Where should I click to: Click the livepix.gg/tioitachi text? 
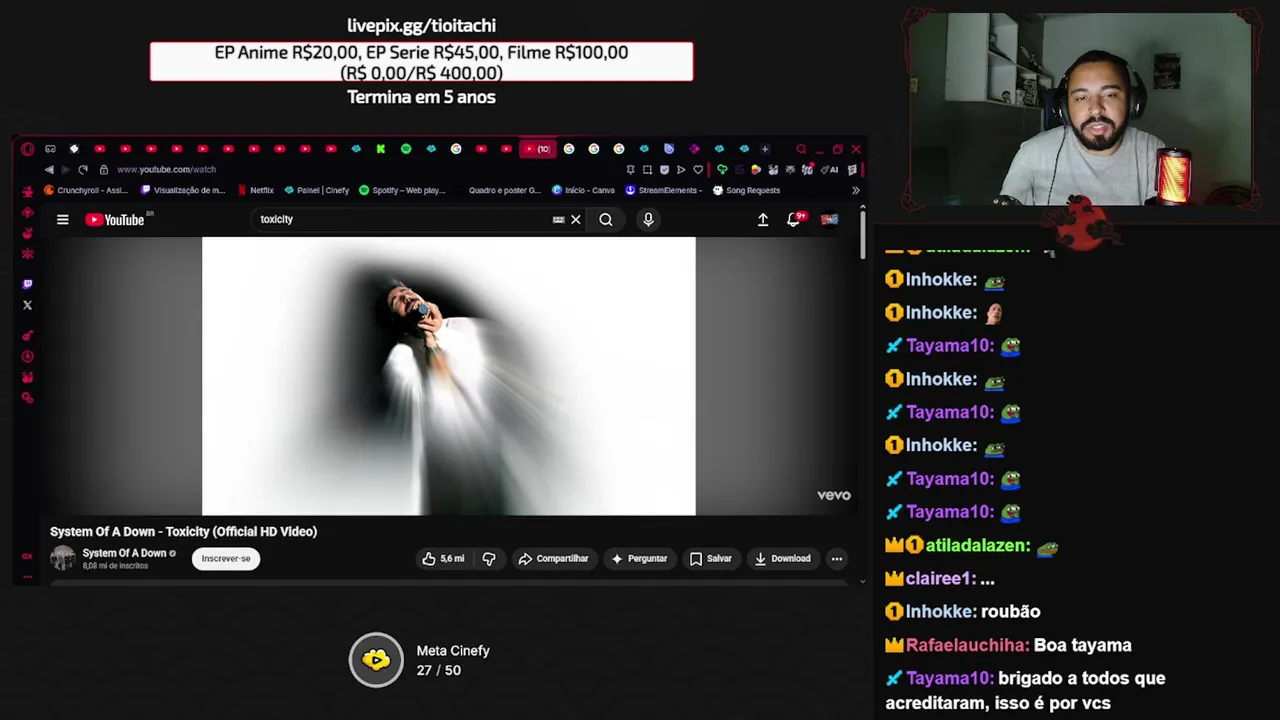(x=421, y=25)
